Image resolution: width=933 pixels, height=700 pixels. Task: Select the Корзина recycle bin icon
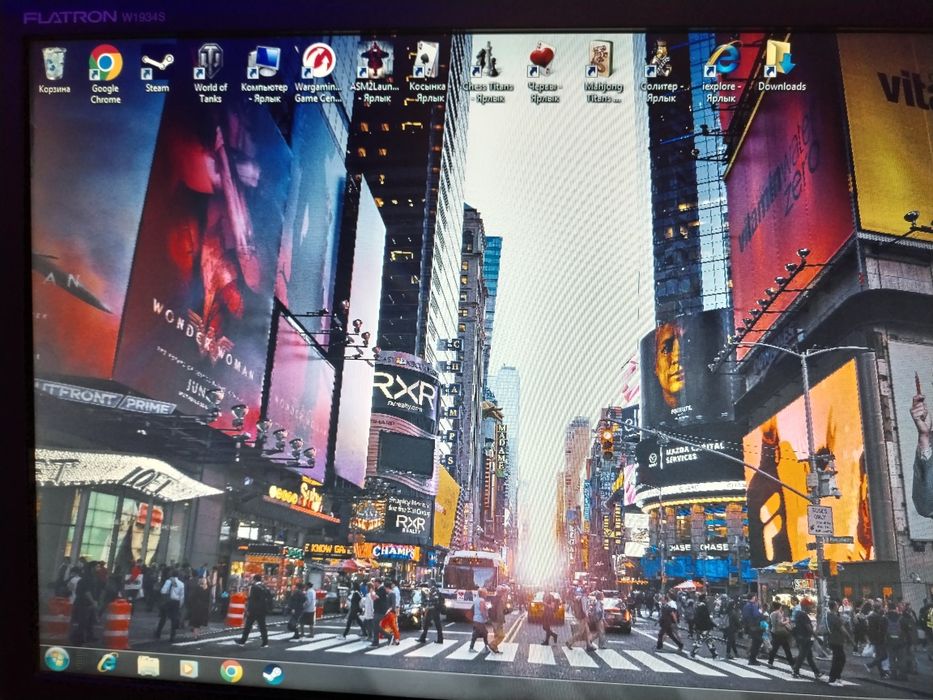point(54,70)
